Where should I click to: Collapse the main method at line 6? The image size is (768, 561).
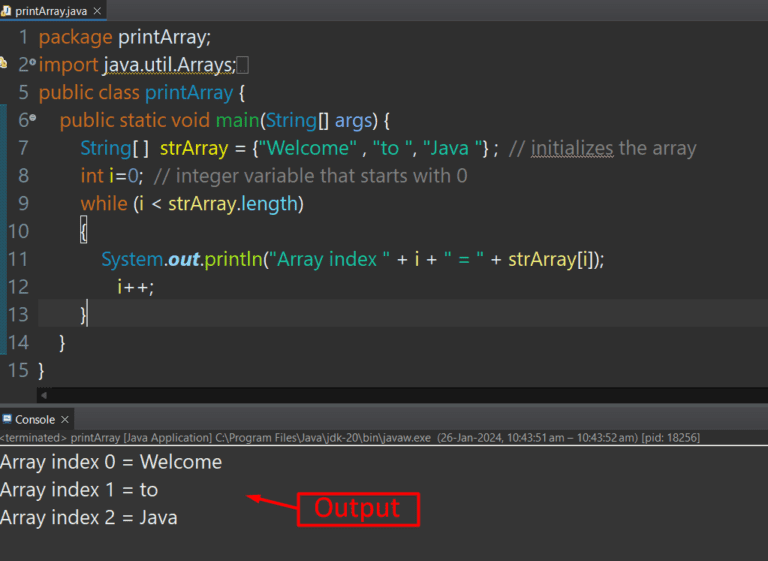[x=33, y=119]
